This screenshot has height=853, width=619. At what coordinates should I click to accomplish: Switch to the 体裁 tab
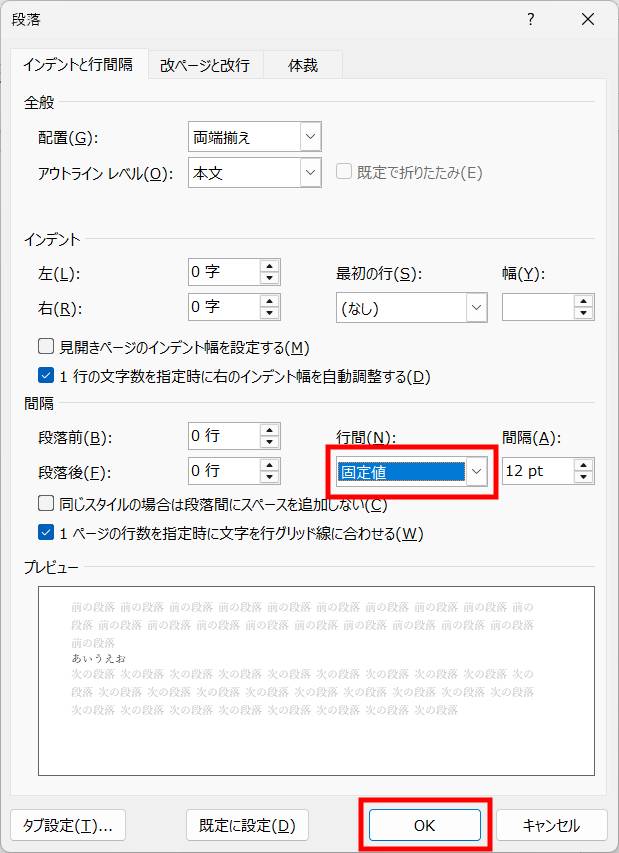point(303,65)
